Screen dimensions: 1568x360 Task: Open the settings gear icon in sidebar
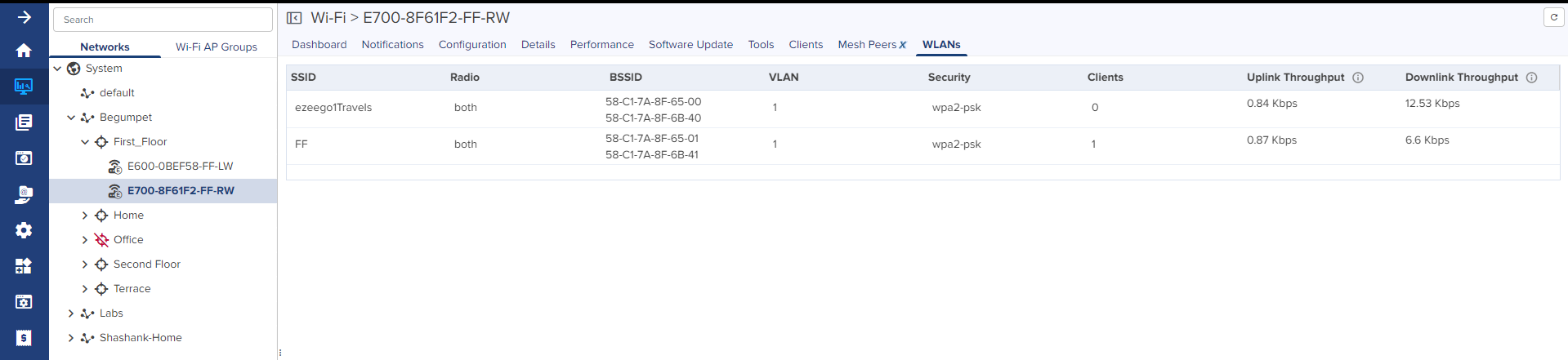point(24,230)
